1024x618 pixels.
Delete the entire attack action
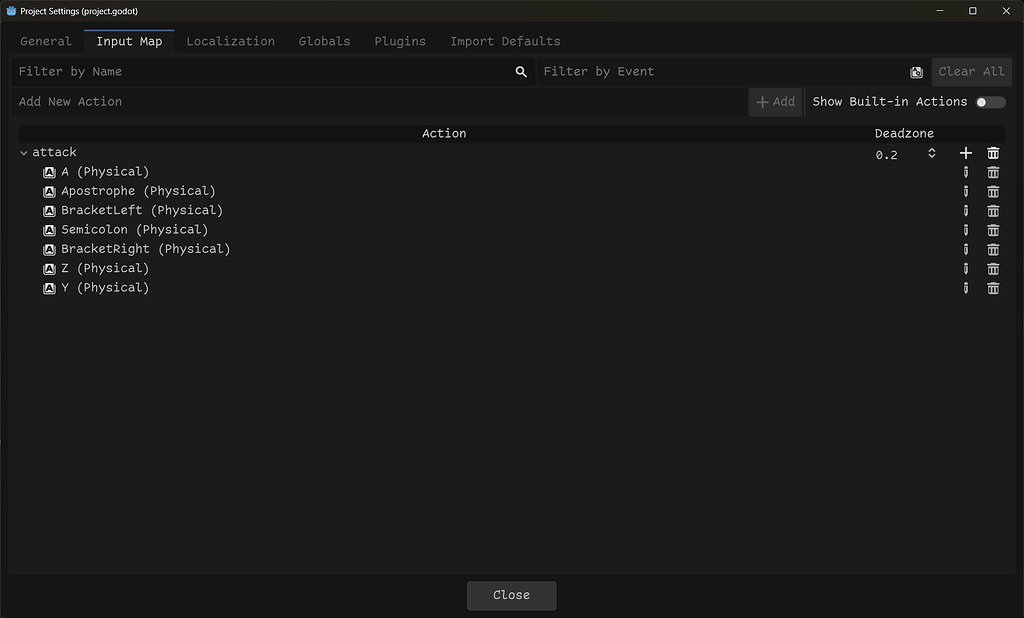click(993, 153)
